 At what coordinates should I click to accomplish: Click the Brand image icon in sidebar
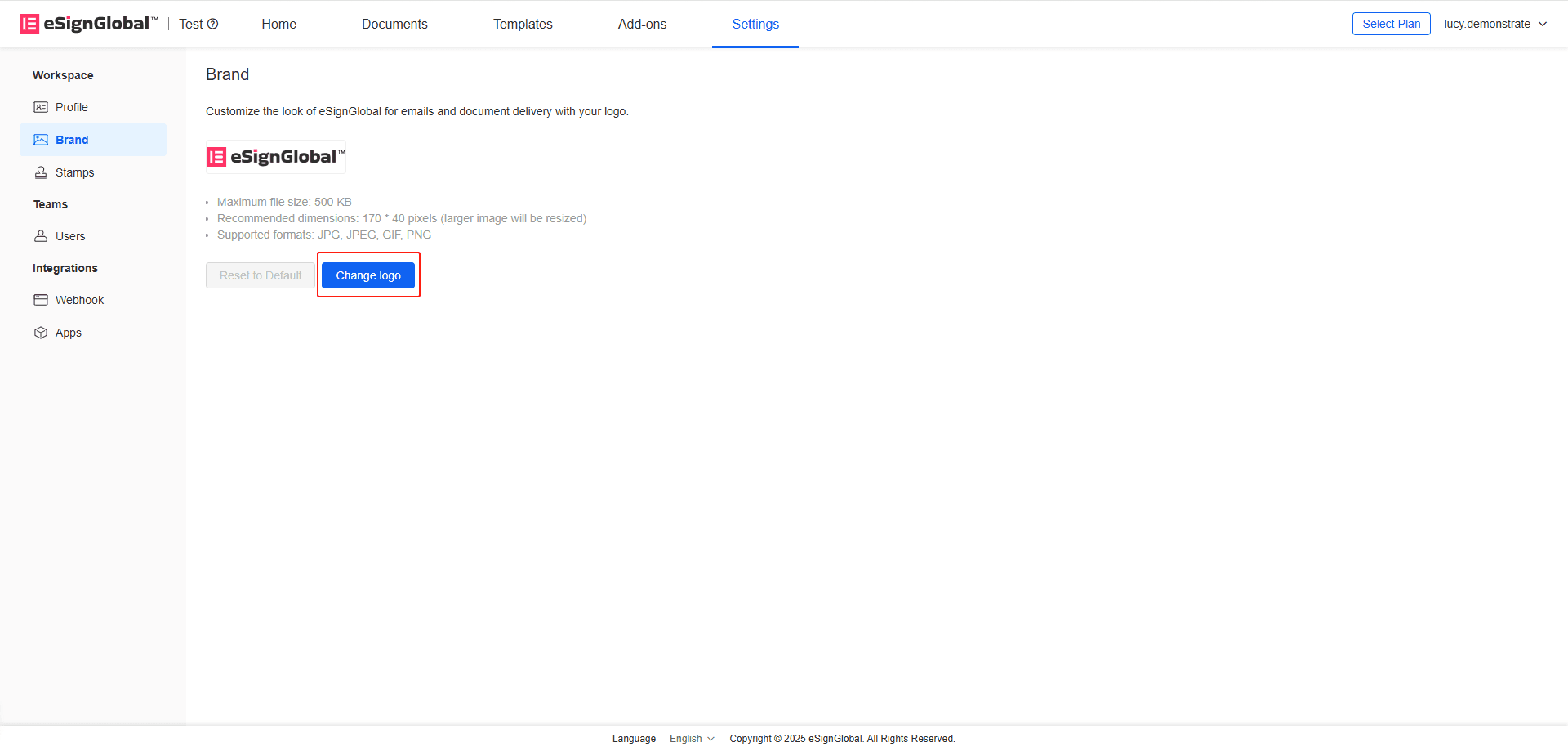41,140
